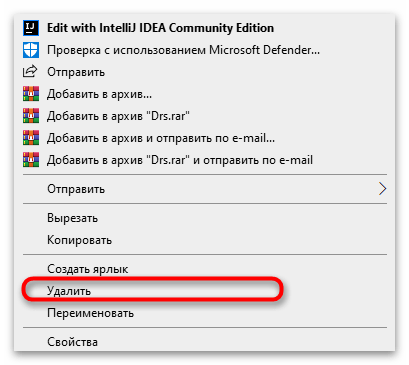Click WinRAR icon beside '"Drs.rar" и отправить по e-mail'

pyautogui.click(x=31, y=160)
